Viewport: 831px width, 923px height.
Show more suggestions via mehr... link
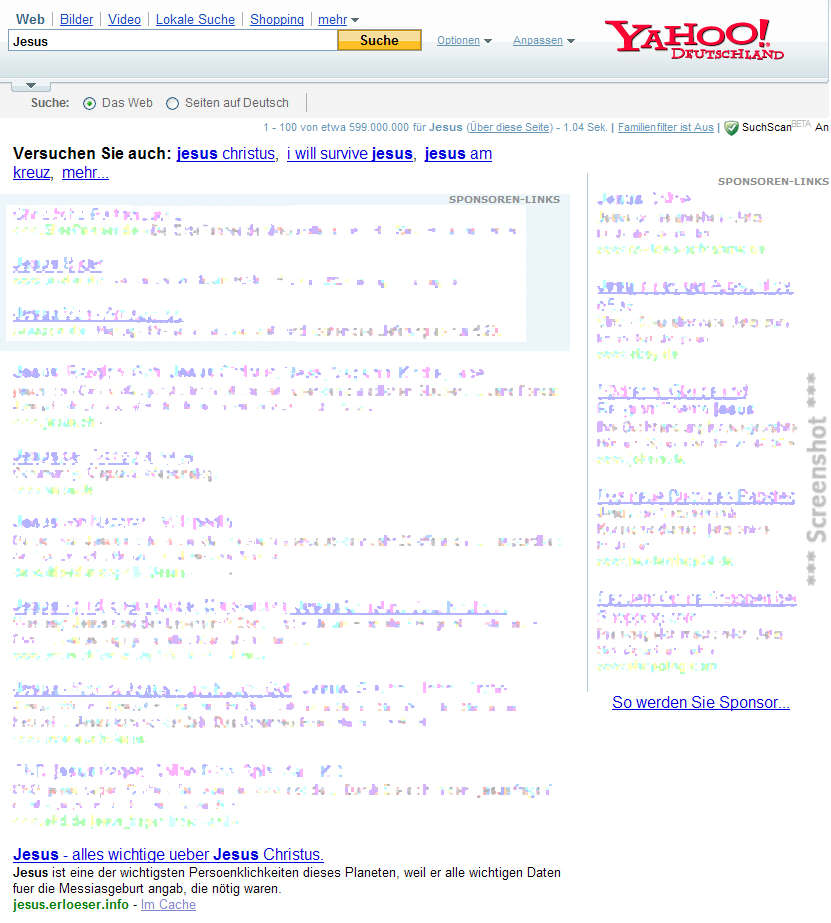click(85, 172)
